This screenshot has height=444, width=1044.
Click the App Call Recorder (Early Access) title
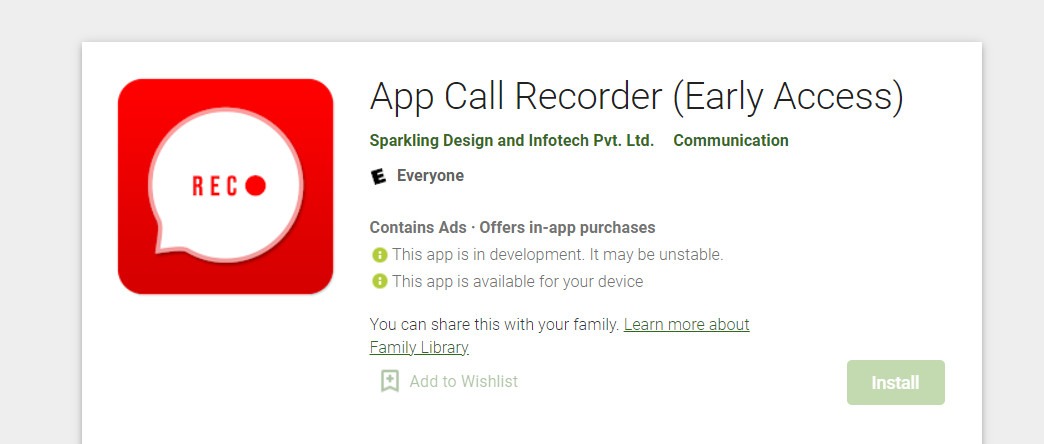click(637, 96)
